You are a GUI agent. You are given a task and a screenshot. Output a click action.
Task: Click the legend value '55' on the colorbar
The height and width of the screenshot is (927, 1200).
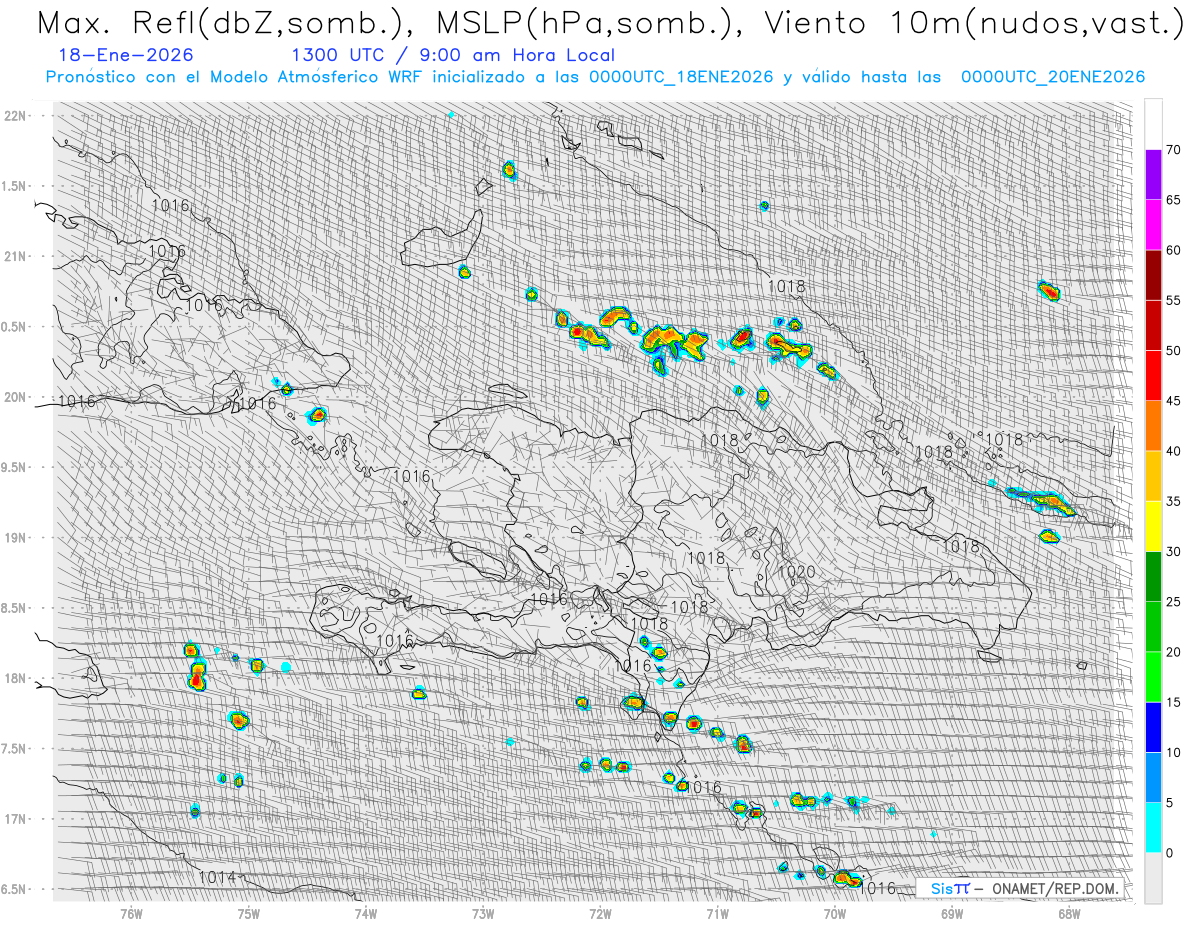pyautogui.click(x=1174, y=301)
